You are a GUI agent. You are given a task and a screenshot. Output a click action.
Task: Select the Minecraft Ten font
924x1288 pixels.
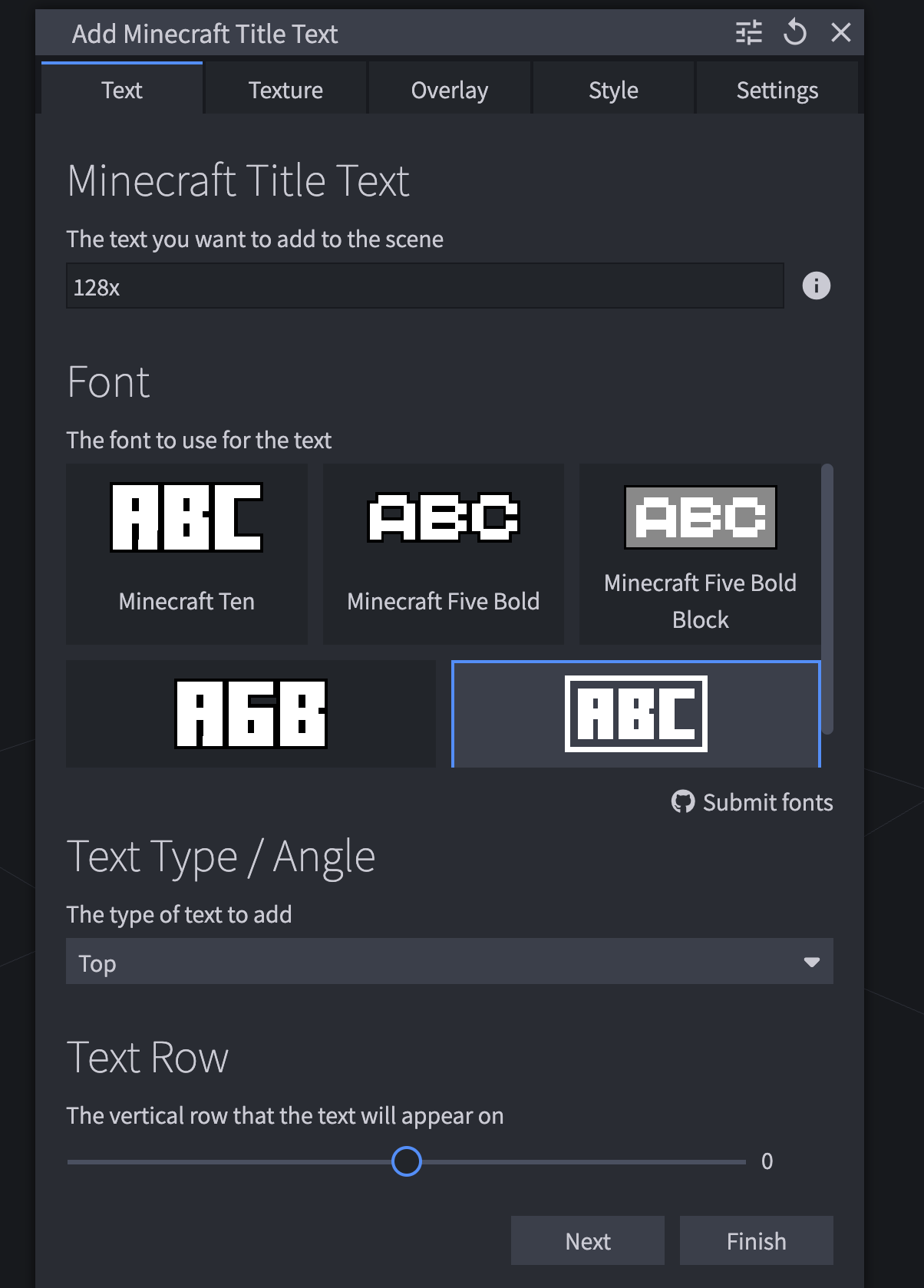186,554
